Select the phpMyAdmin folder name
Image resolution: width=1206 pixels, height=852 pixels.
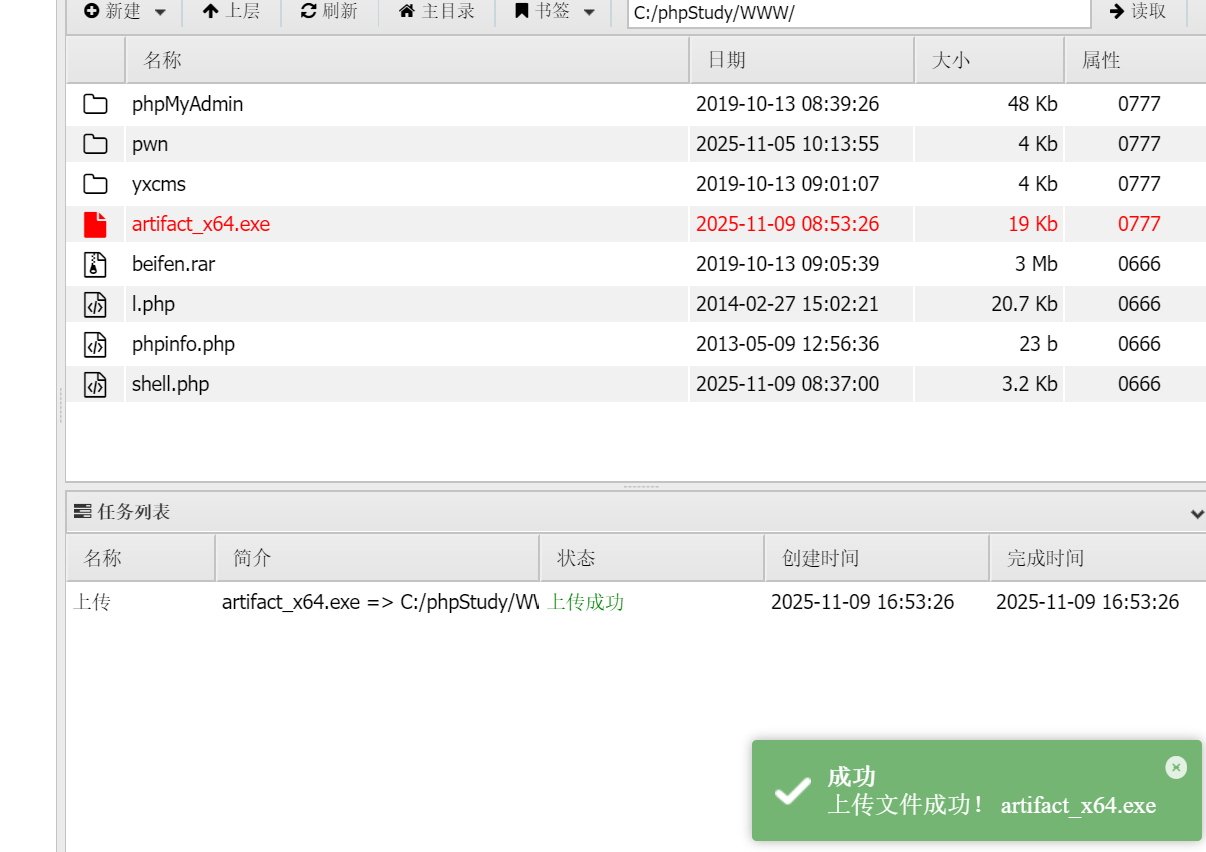(187, 104)
